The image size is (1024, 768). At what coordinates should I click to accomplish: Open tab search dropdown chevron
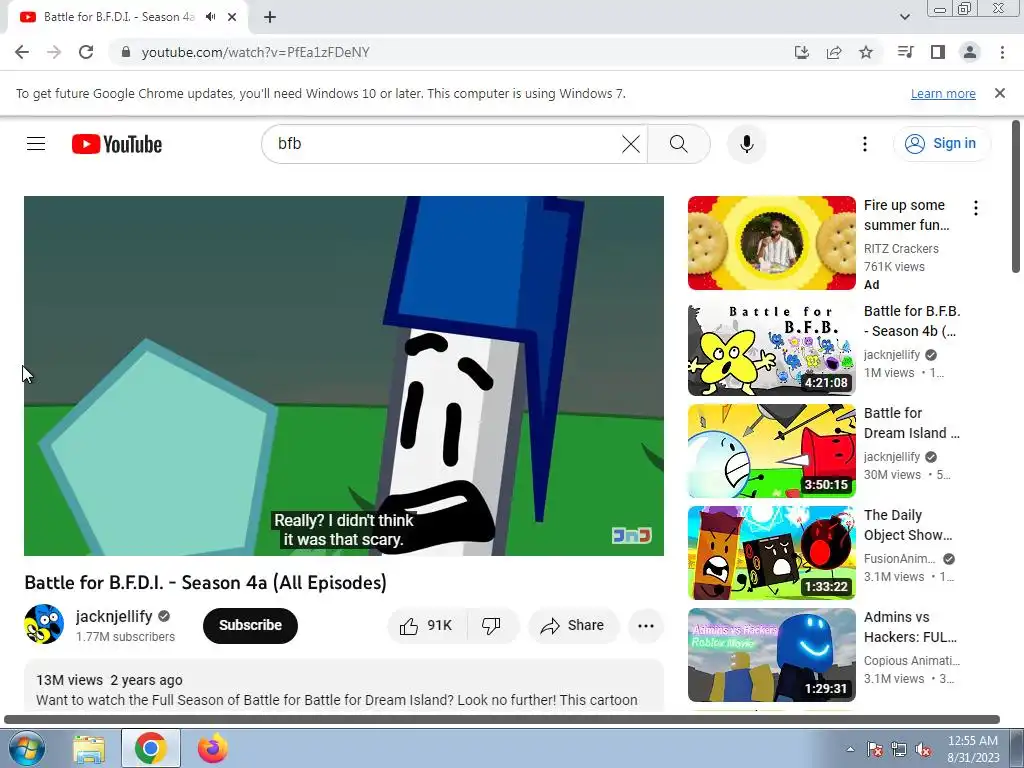(904, 17)
